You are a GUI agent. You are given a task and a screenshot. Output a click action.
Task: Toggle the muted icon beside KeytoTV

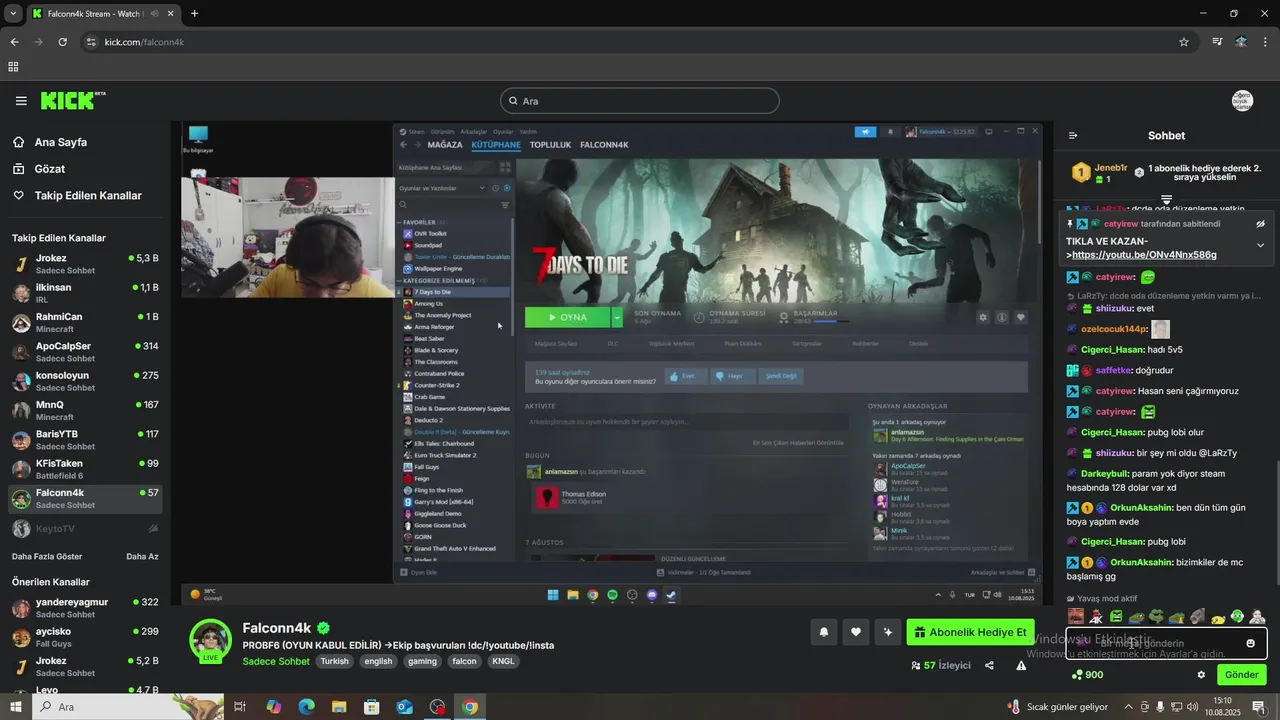pyautogui.click(x=153, y=528)
